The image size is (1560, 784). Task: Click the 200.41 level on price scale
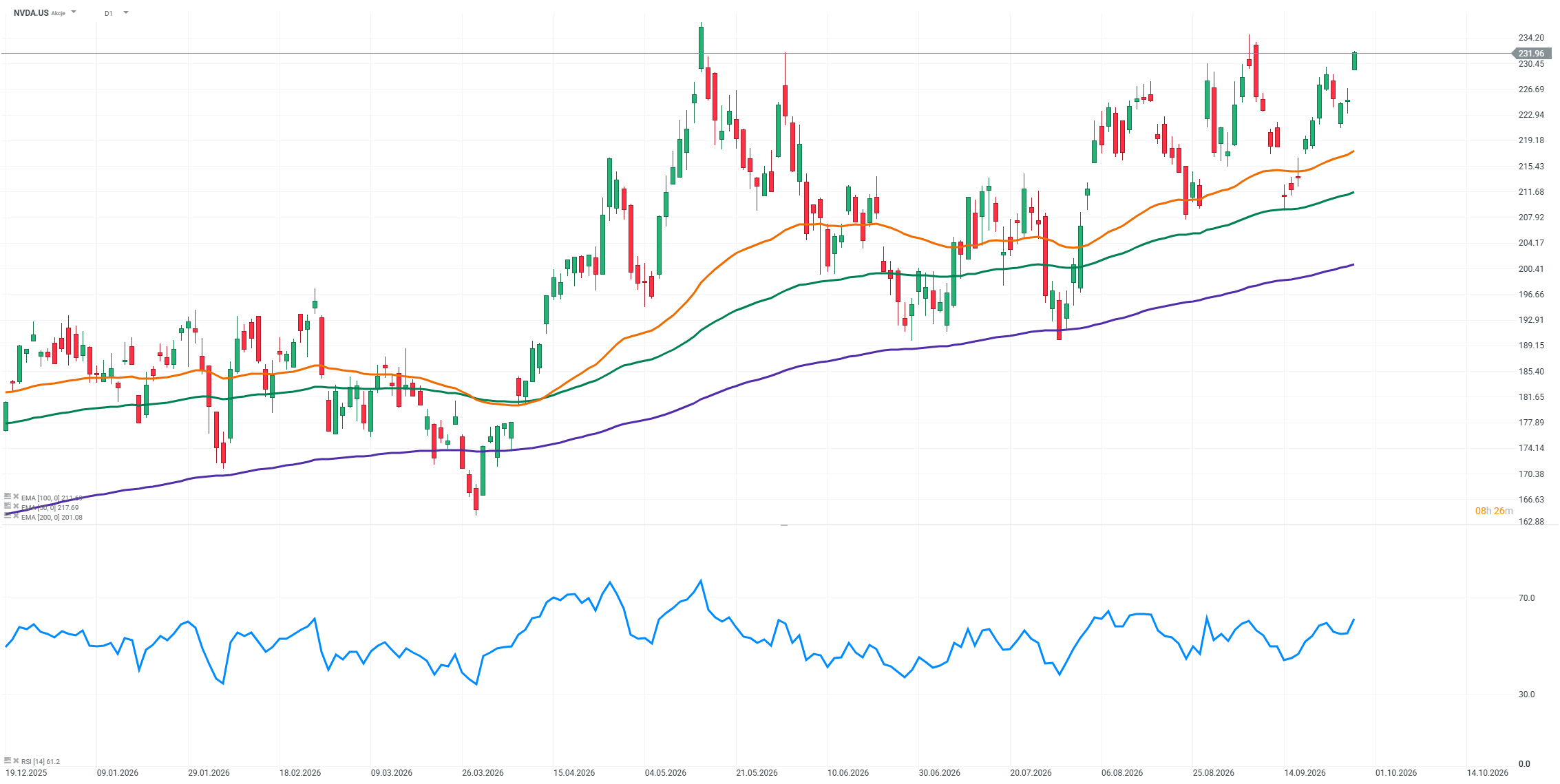coord(1531,269)
